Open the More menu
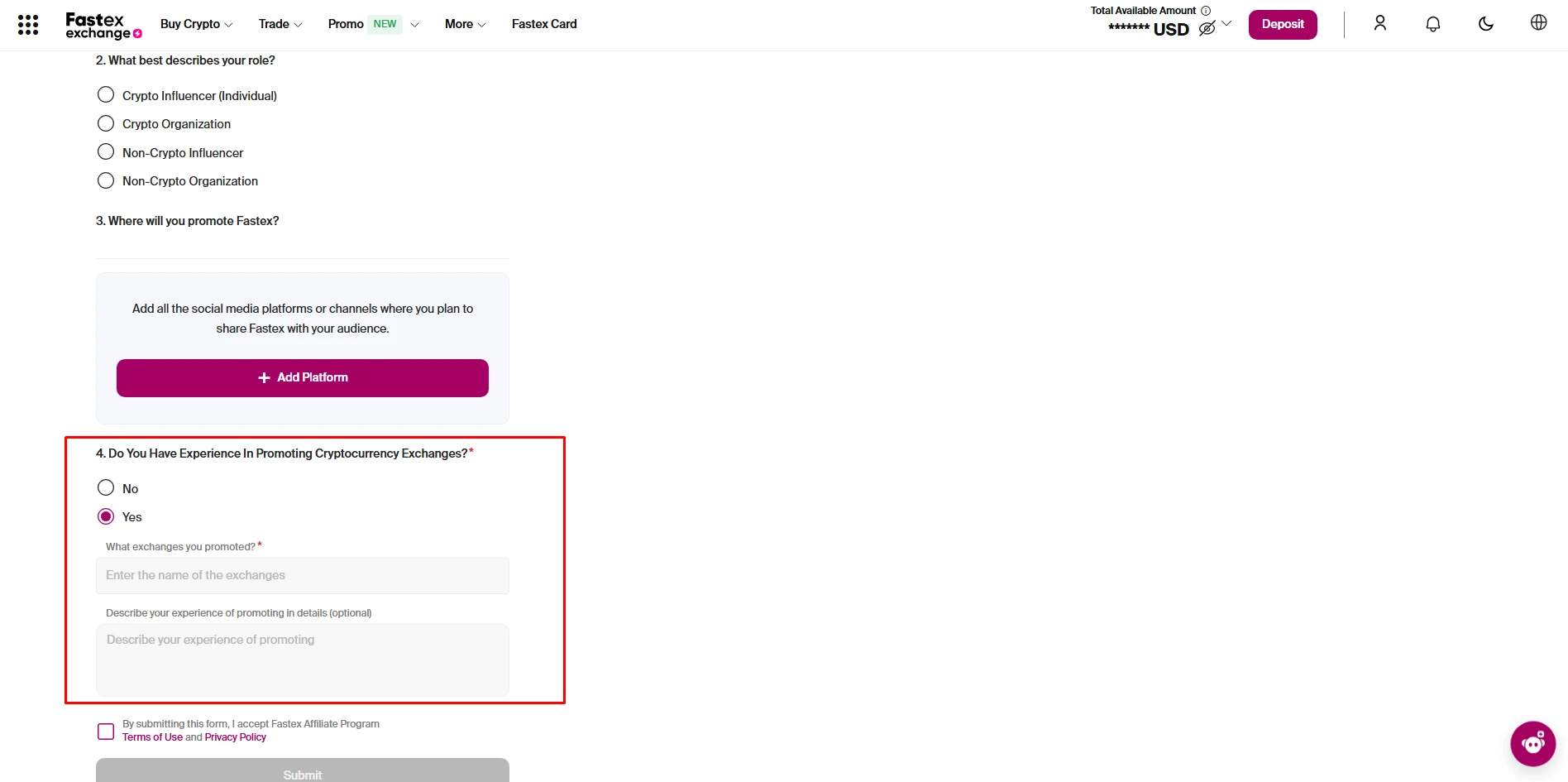This screenshot has height=782, width=1568. [x=465, y=24]
